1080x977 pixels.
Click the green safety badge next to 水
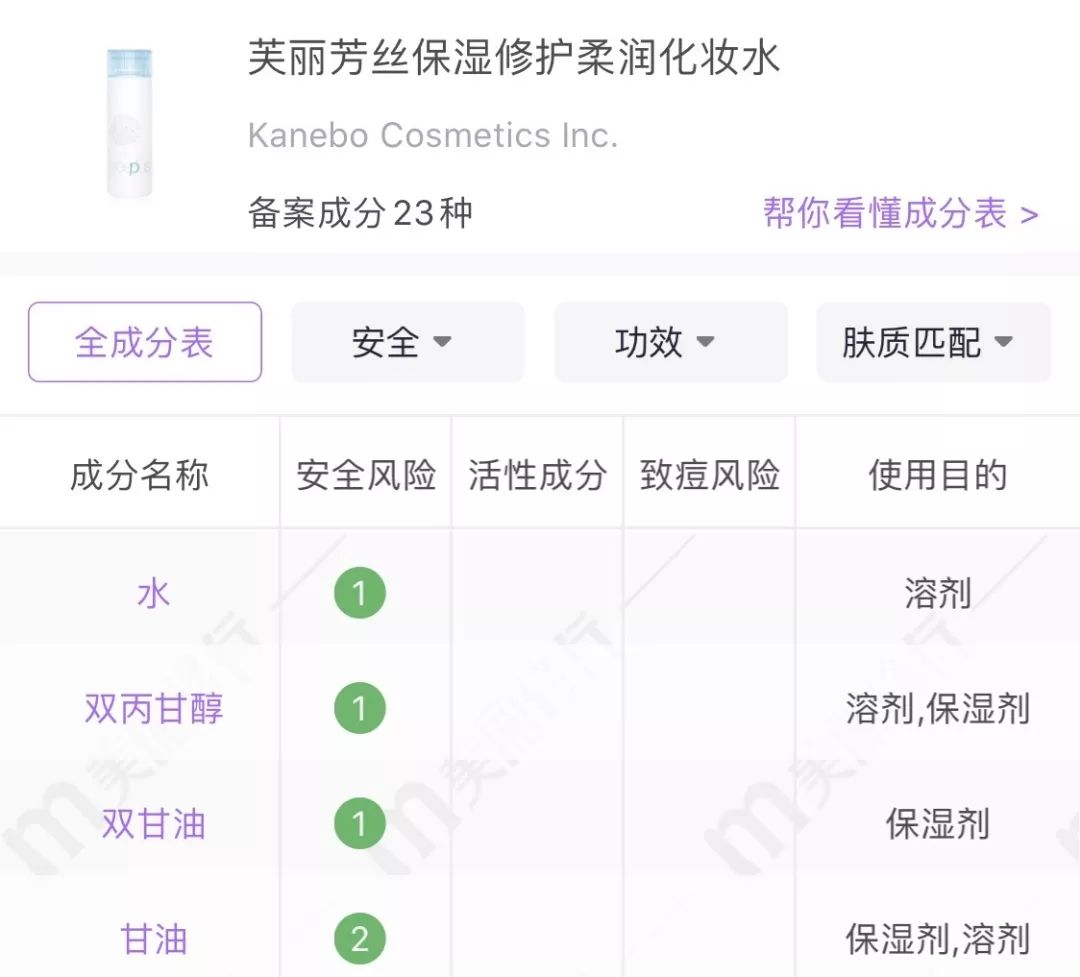click(360, 592)
